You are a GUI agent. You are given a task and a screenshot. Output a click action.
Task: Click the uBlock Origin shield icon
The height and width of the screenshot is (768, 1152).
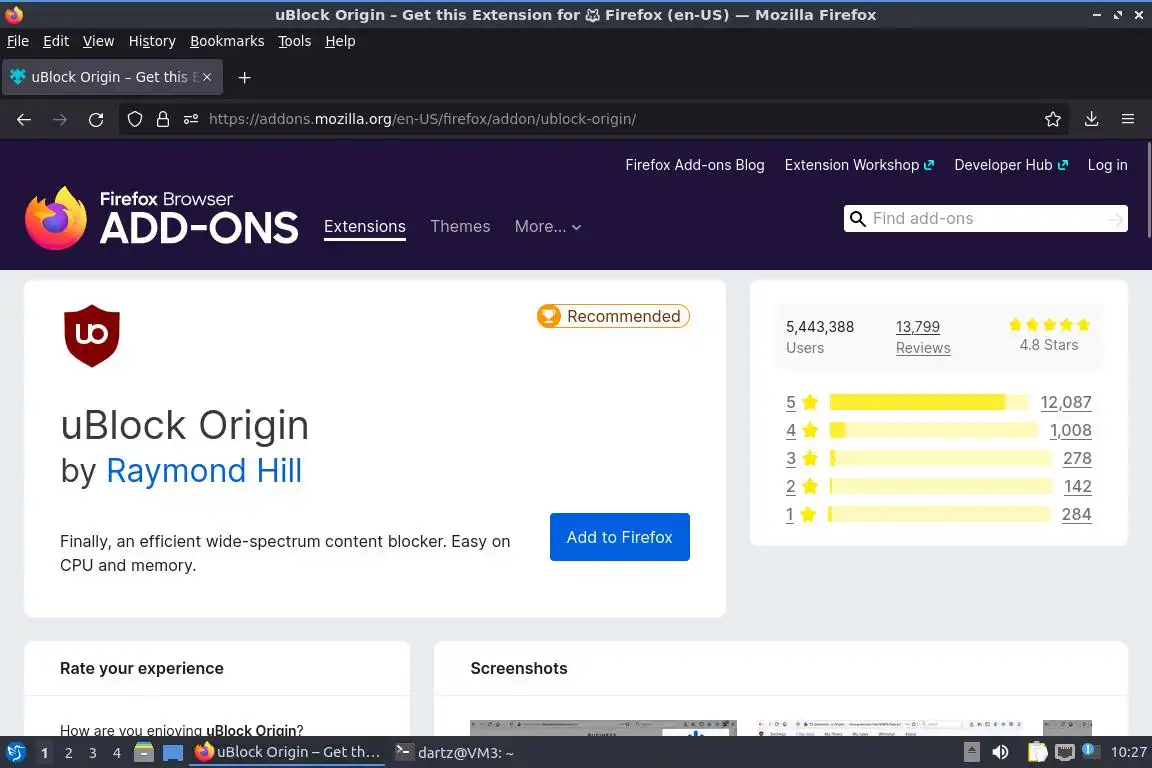[92, 335]
